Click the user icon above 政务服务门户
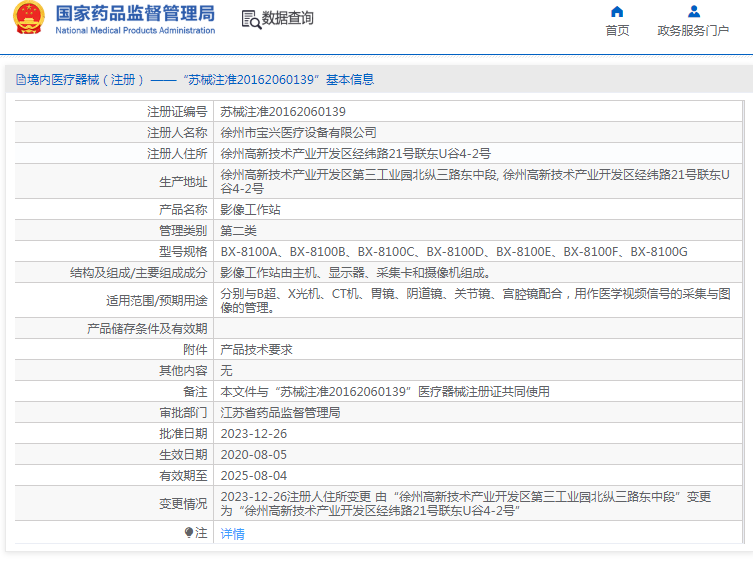 [693, 12]
